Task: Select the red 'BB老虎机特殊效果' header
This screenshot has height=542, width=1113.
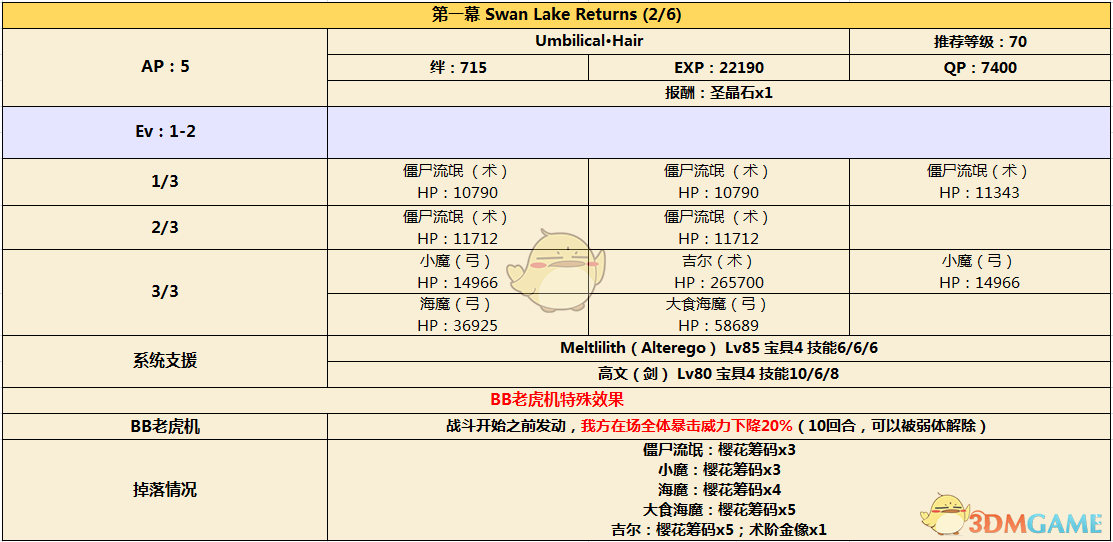Action: (x=556, y=400)
